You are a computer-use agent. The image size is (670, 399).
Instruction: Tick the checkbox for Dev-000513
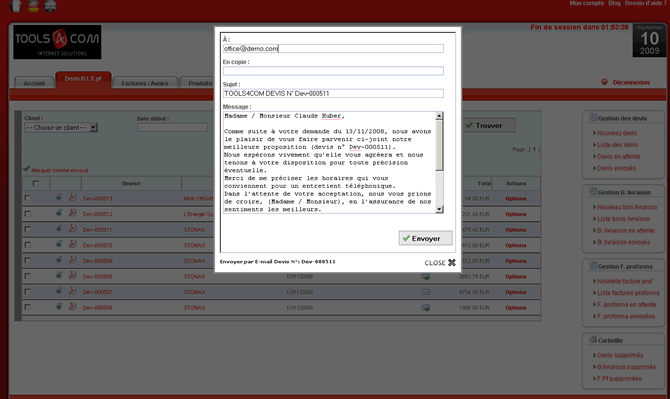pyautogui.click(x=28, y=198)
